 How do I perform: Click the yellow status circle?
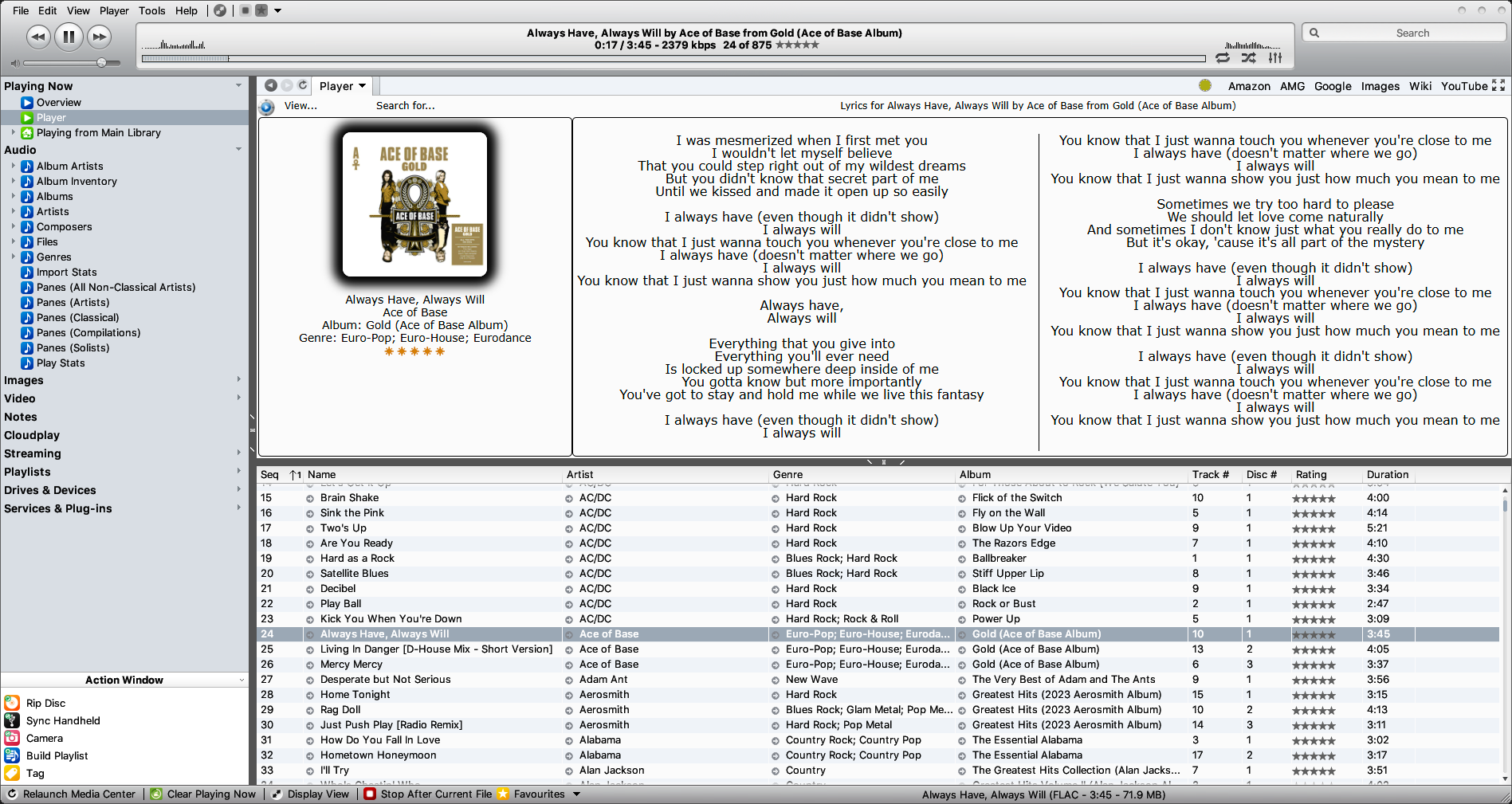tap(1205, 85)
